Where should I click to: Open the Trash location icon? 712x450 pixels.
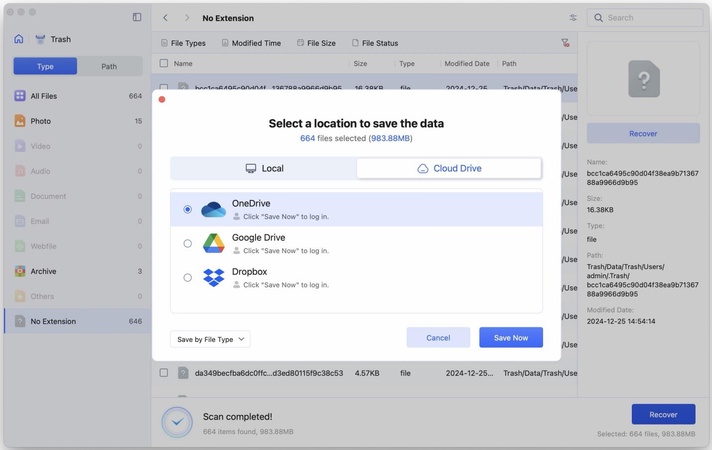(40, 40)
